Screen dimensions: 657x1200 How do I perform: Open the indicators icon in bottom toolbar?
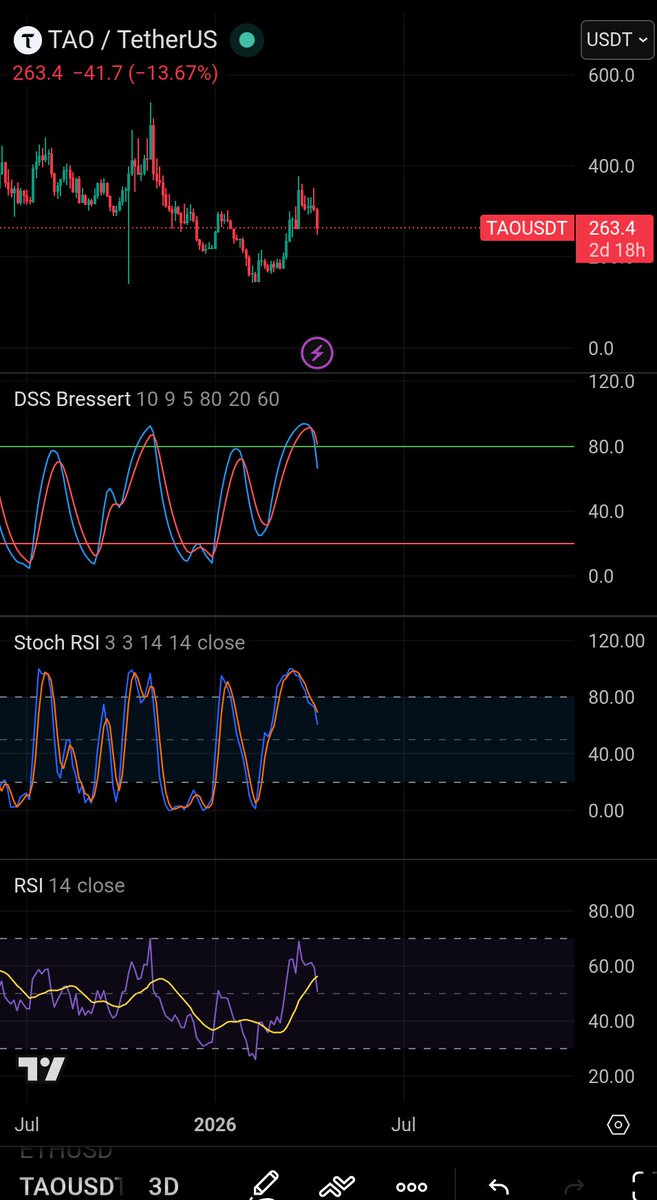[x=337, y=1185]
